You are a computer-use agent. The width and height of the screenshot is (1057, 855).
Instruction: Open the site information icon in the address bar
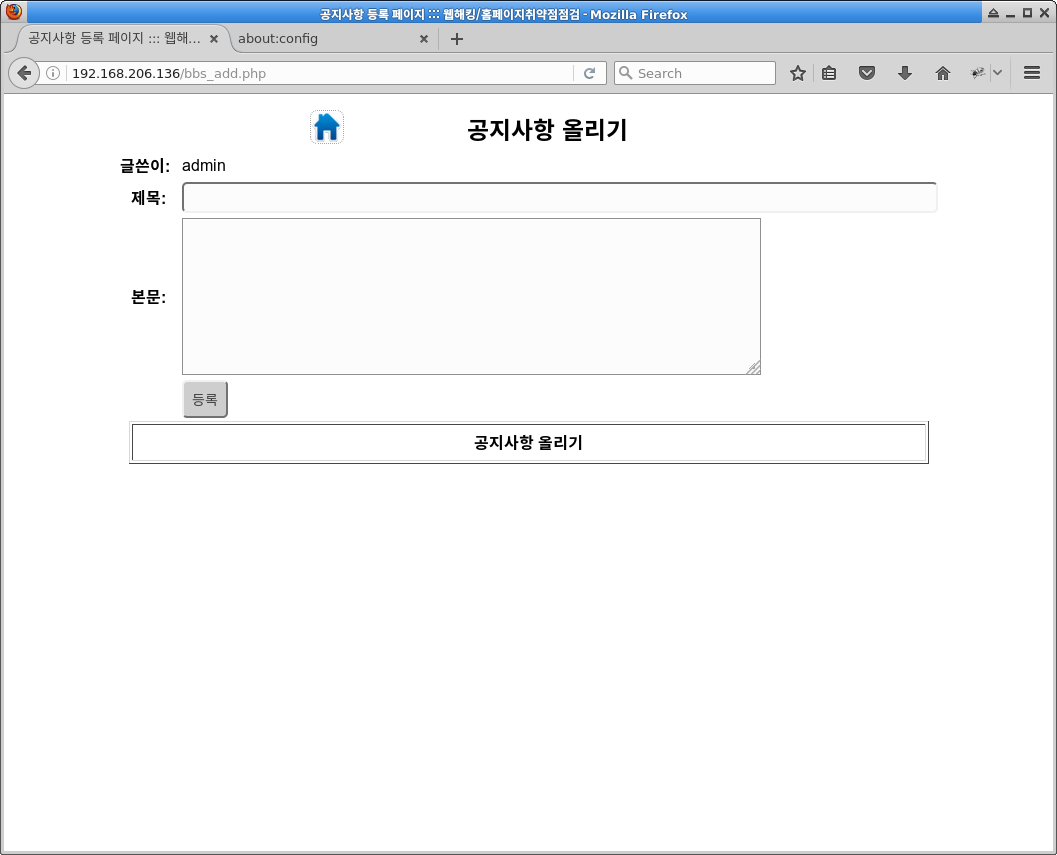(53, 73)
